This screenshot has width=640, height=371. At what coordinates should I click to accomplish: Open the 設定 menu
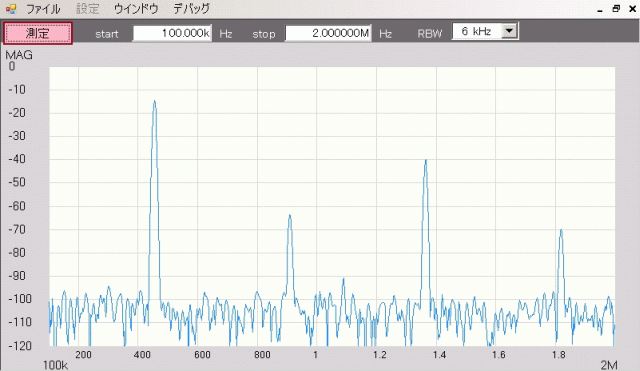pyautogui.click(x=88, y=9)
